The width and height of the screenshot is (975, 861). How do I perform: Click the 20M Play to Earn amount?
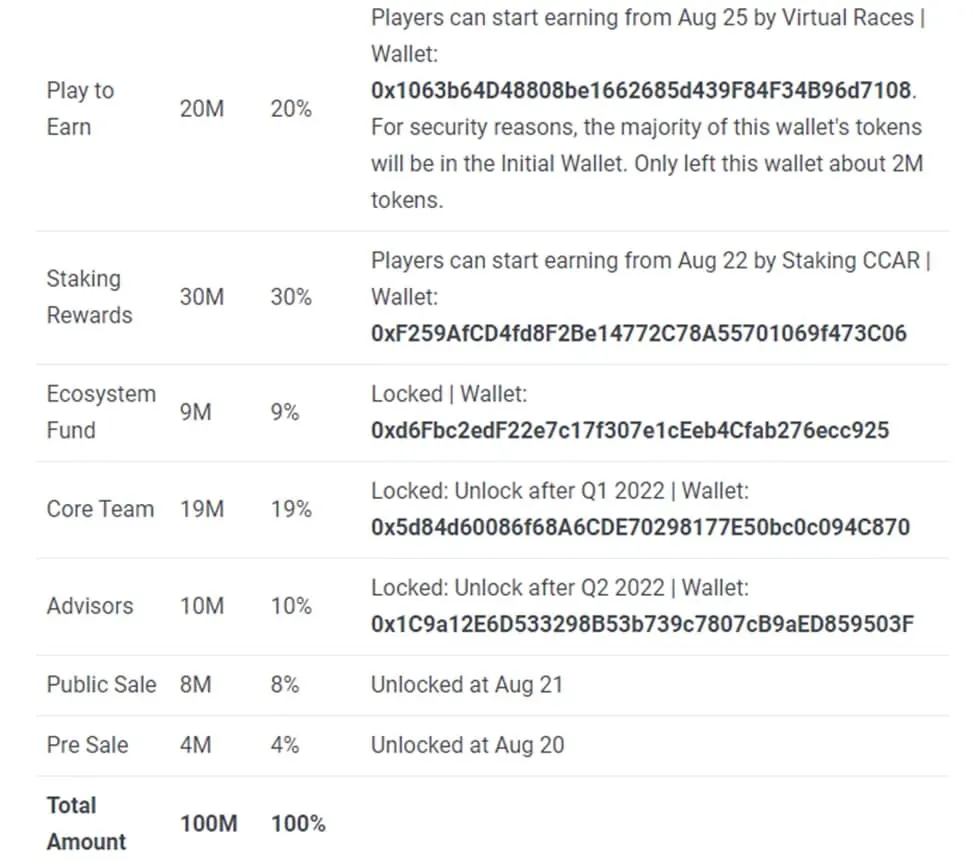point(202,109)
